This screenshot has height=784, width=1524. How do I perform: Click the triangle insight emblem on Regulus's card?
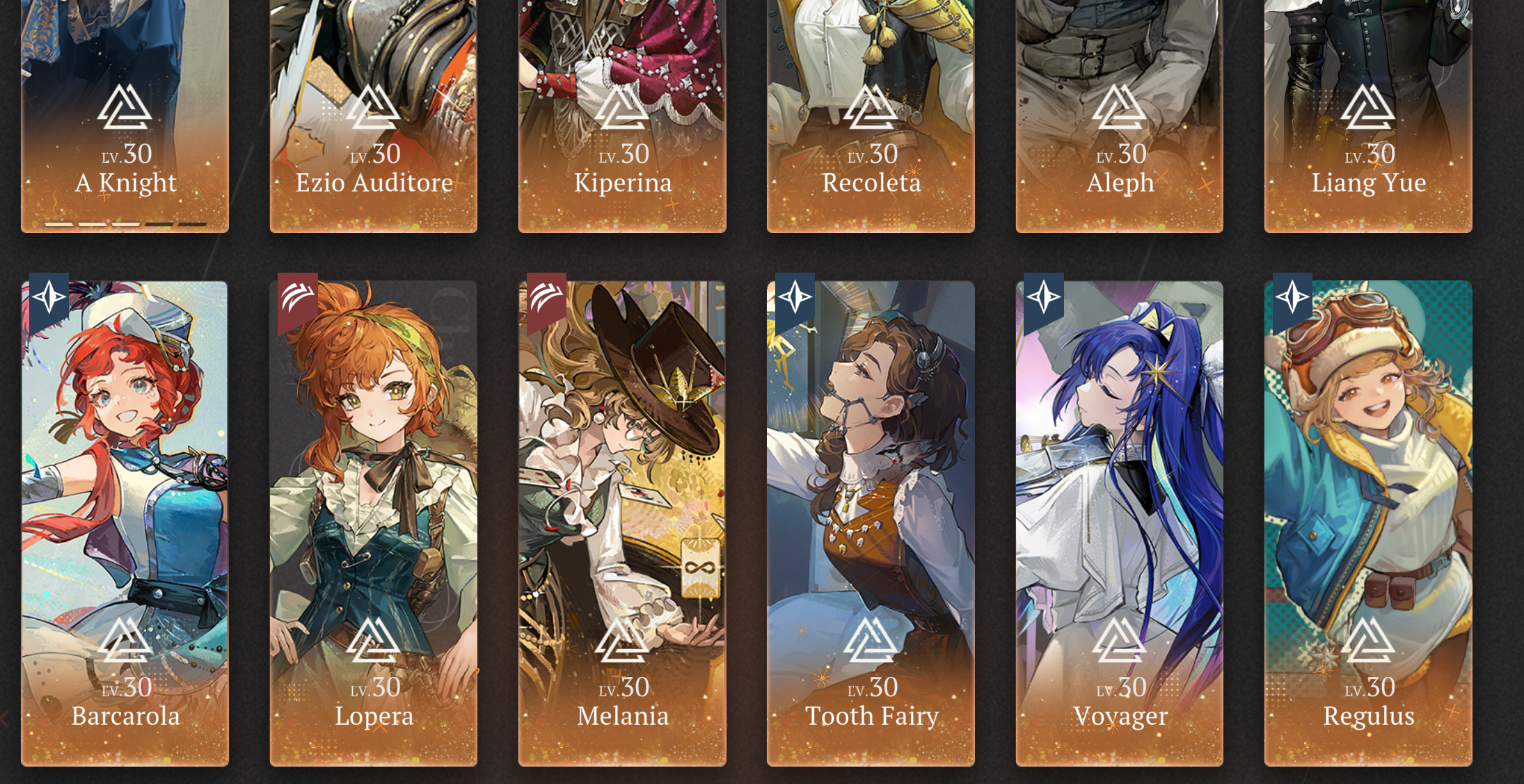click(1368, 640)
